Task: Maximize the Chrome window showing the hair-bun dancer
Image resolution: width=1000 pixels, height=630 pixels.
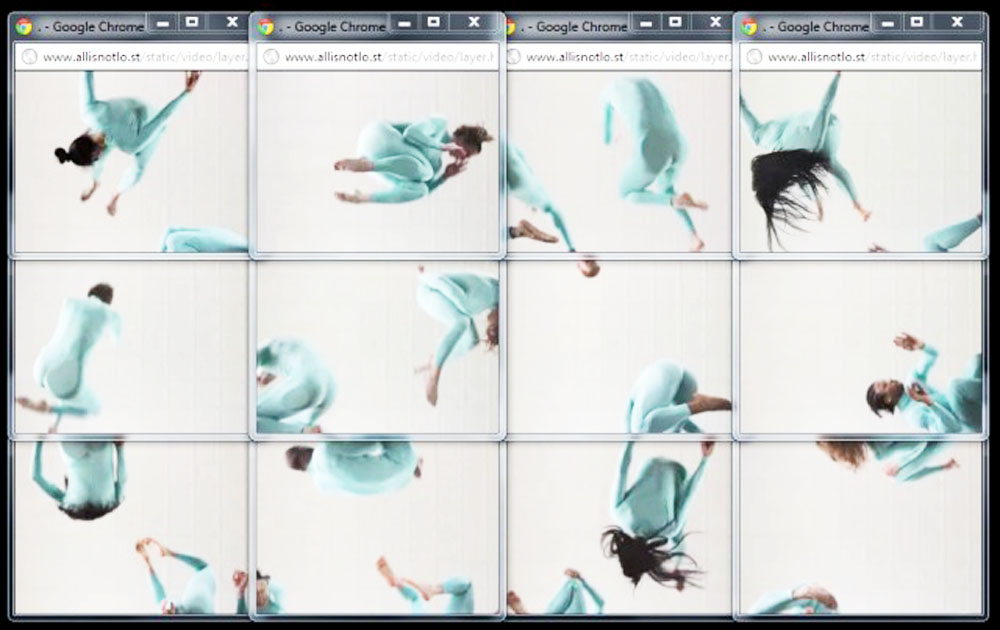Action: coord(192,23)
